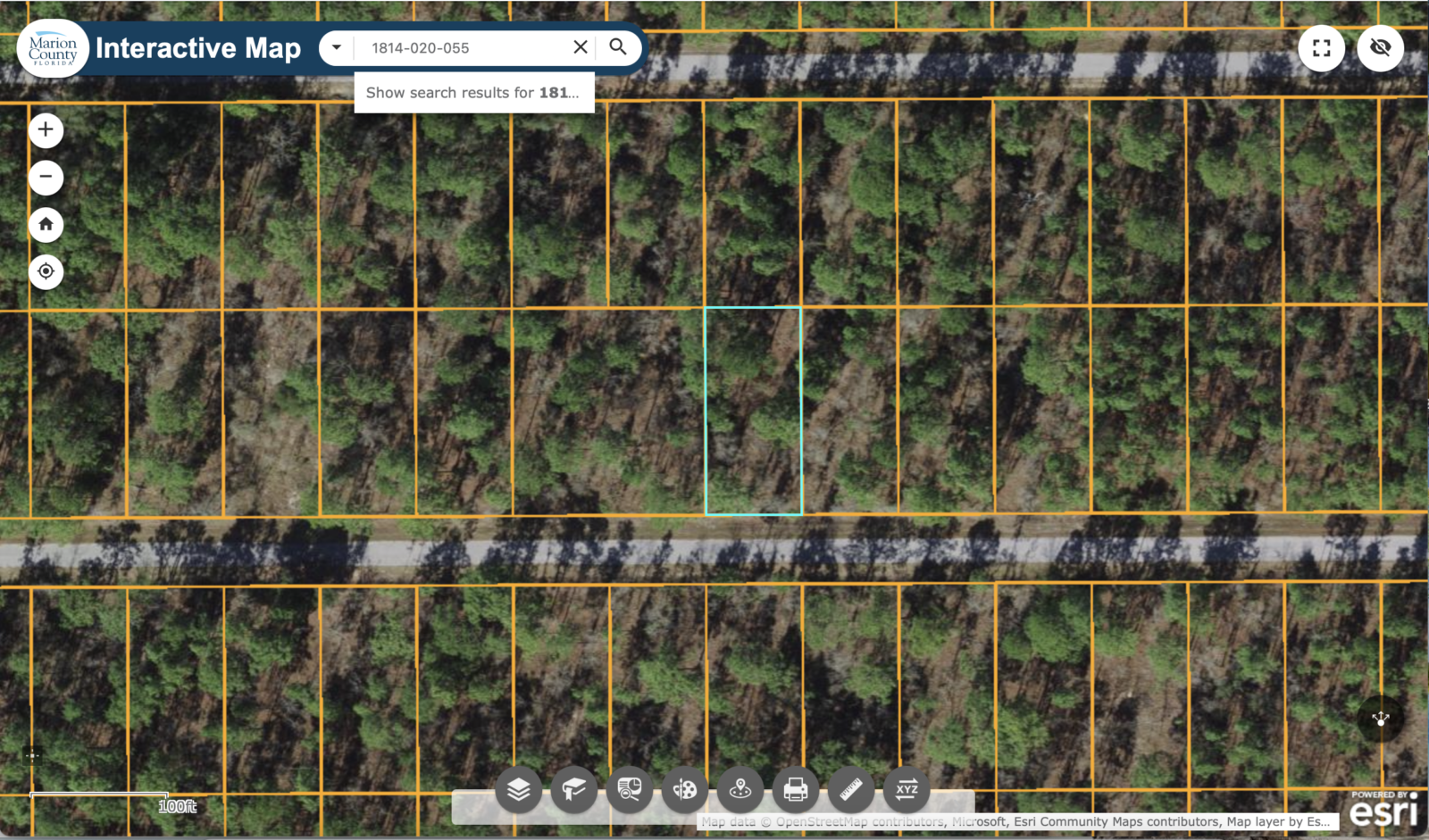The image size is (1429, 840).
Task: Open the Print widget
Action: point(796,790)
